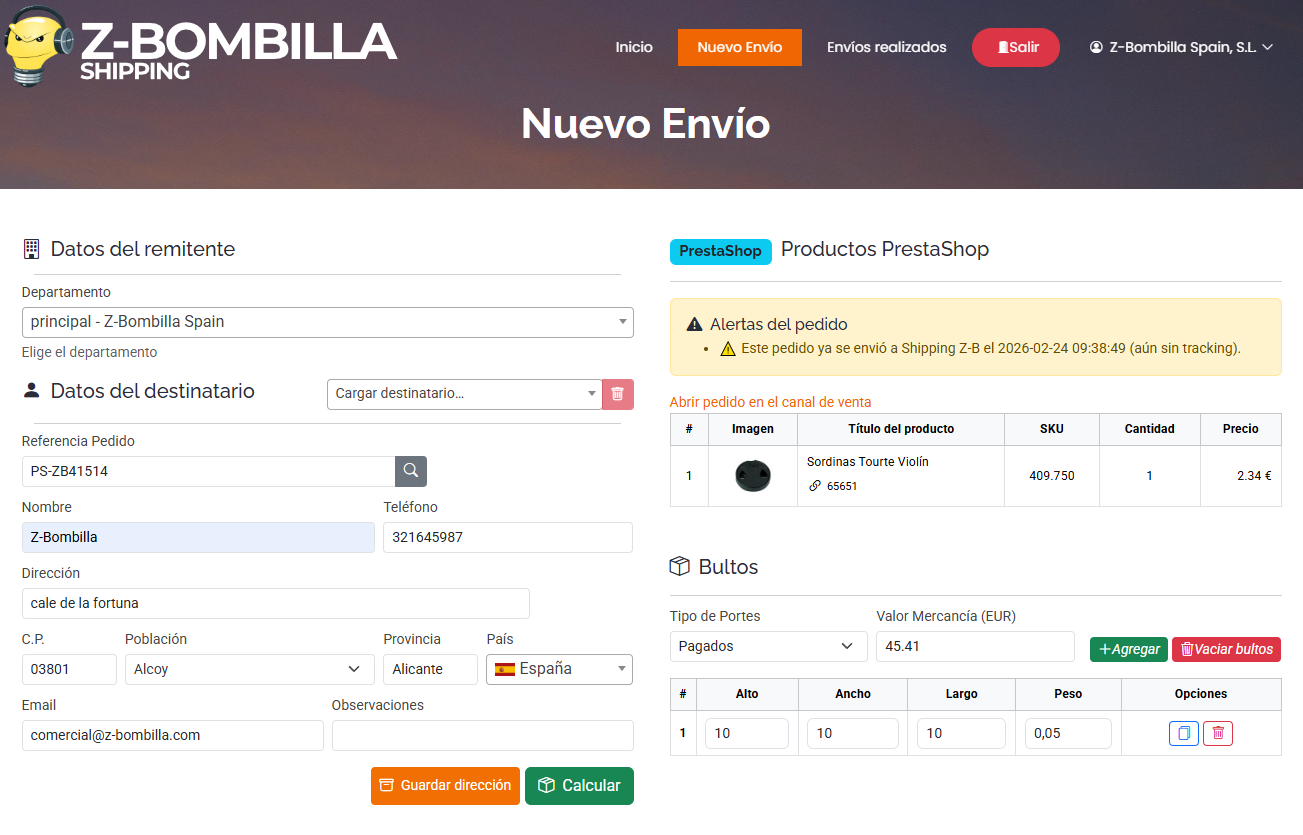Open the País selector showing España

click(x=559, y=669)
